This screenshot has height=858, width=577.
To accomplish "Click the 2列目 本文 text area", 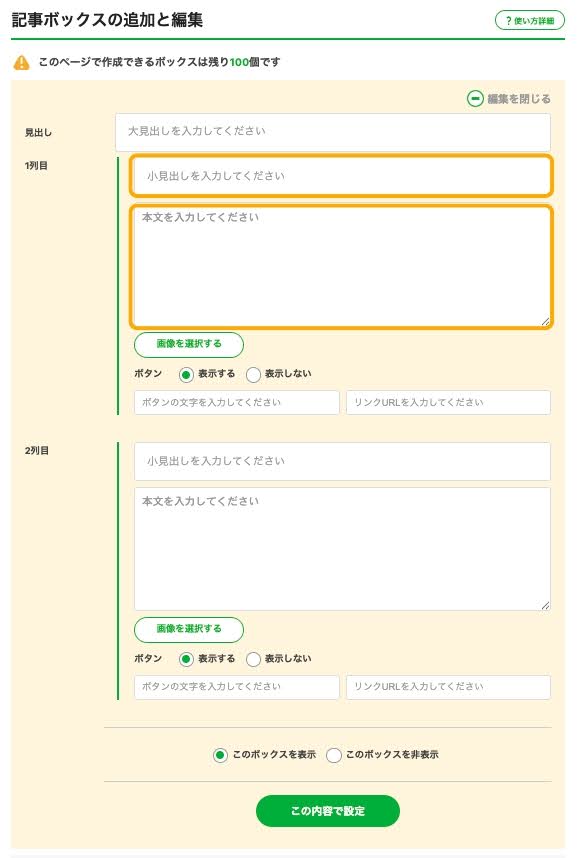I will point(342,549).
